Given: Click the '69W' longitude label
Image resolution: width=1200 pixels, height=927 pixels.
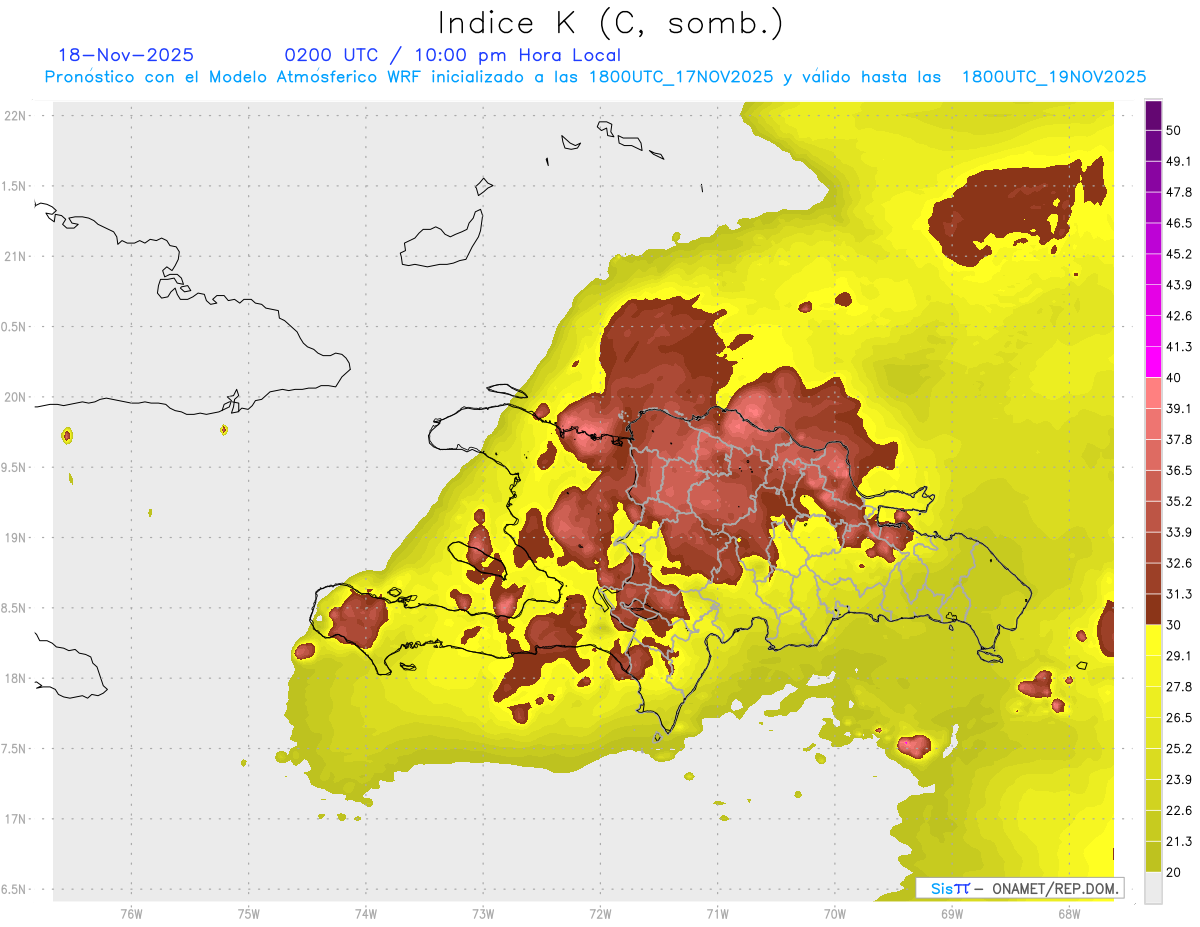Looking at the screenshot, I should tap(952, 913).
